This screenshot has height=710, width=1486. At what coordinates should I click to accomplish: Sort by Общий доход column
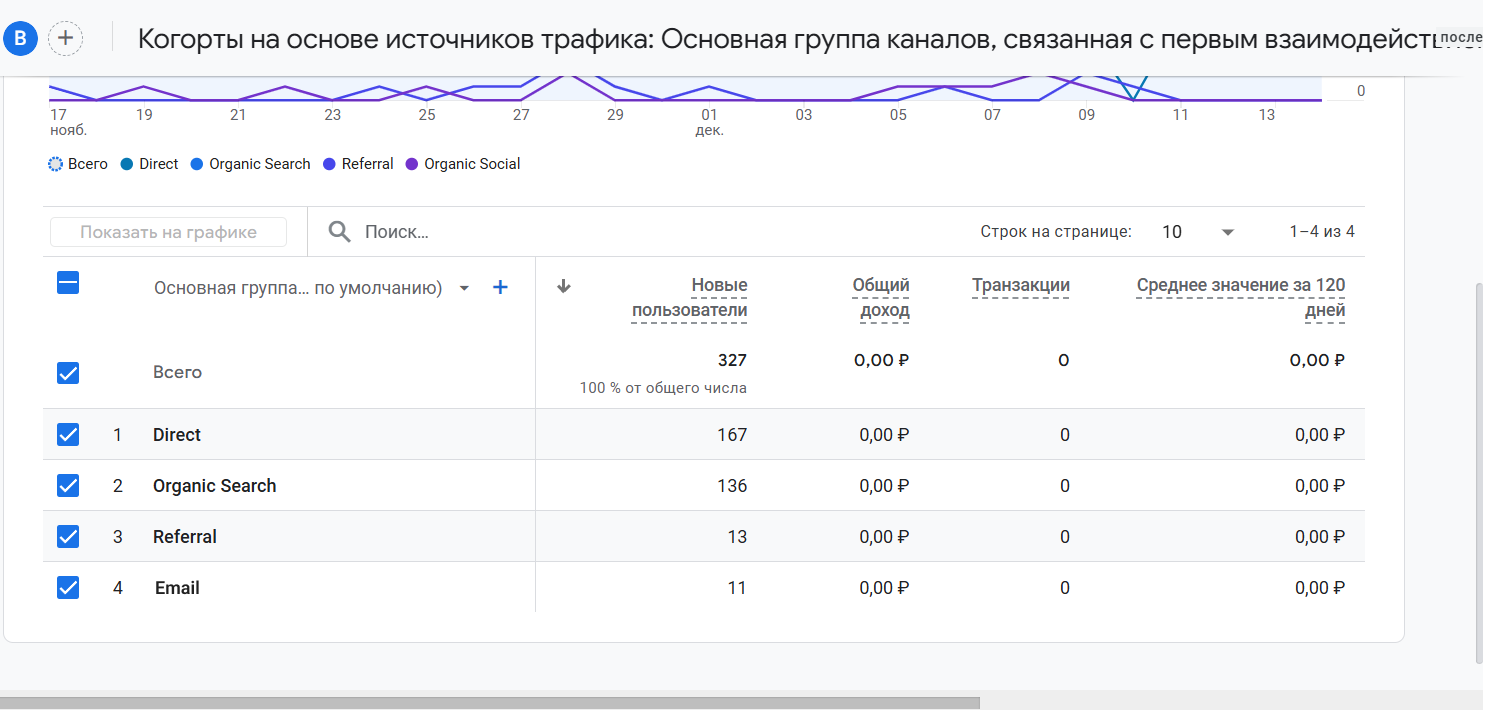click(881, 298)
